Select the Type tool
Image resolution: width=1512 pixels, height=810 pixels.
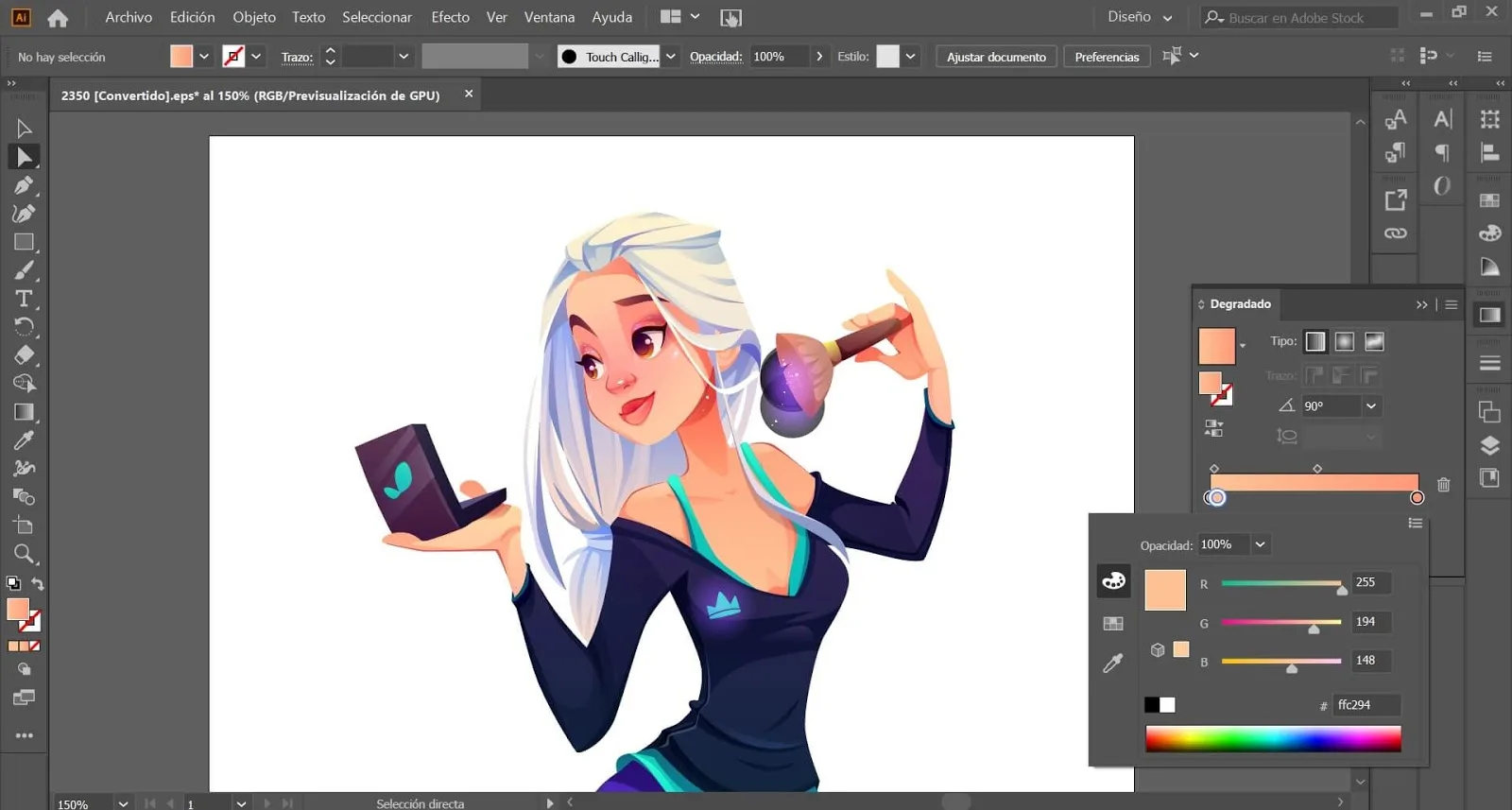tap(24, 299)
